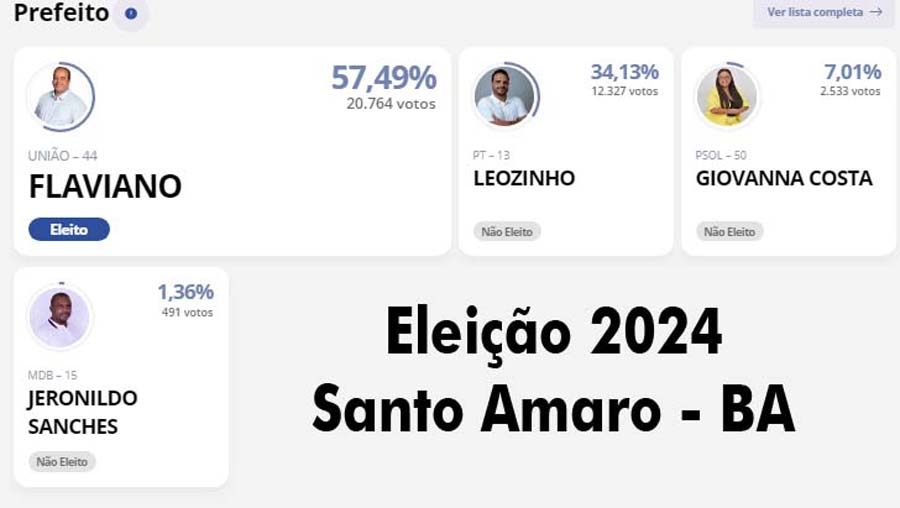Select the JERONILDO SANCHES candidate name
The image size is (900, 508).
coord(83,412)
